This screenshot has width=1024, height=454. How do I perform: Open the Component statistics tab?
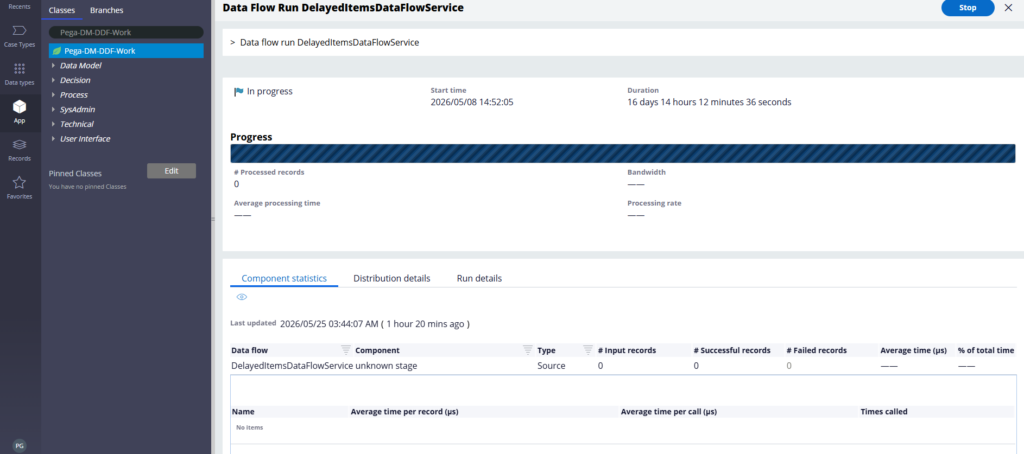pyautogui.click(x=284, y=278)
